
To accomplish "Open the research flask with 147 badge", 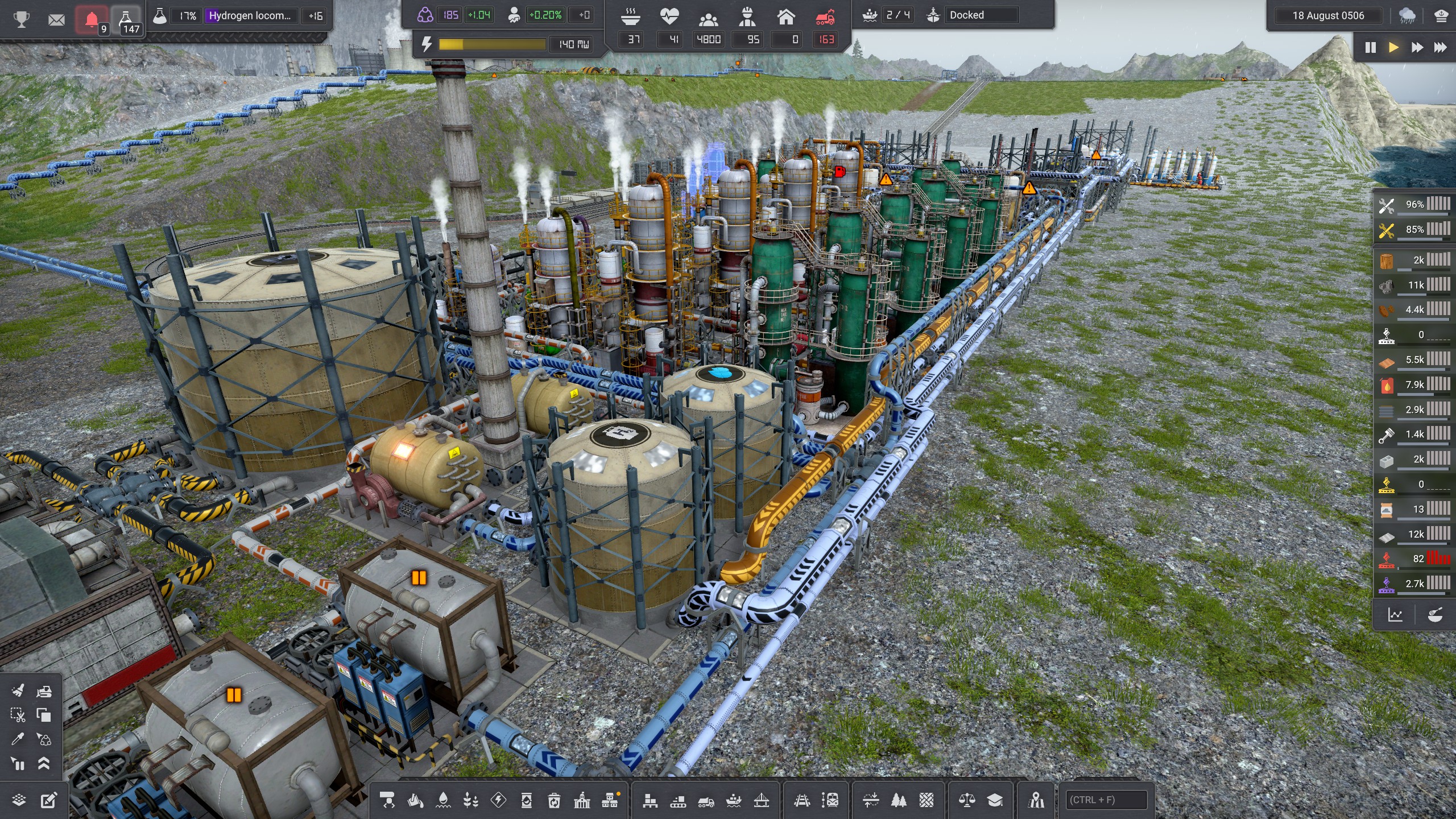I will (126, 20).
